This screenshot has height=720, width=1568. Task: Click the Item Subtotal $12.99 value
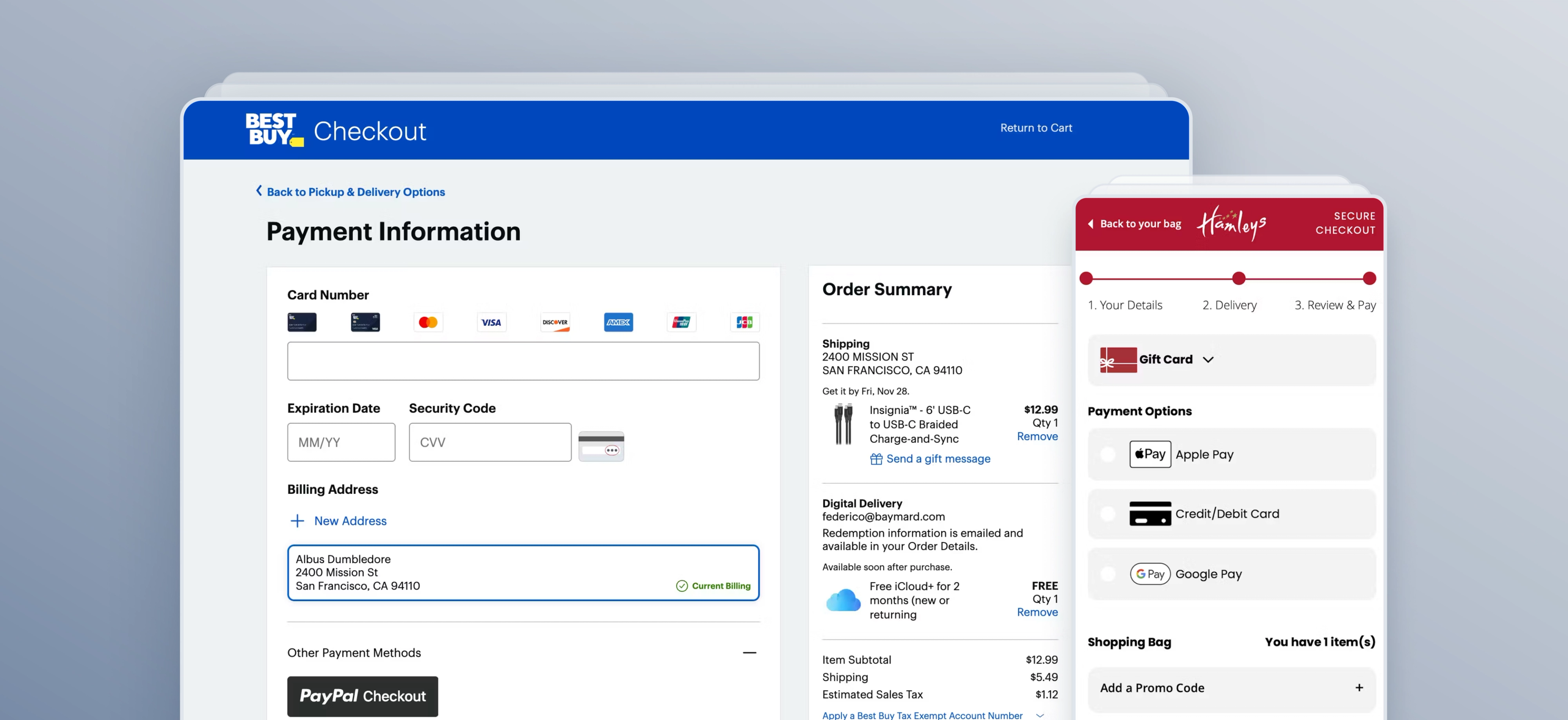point(1042,660)
